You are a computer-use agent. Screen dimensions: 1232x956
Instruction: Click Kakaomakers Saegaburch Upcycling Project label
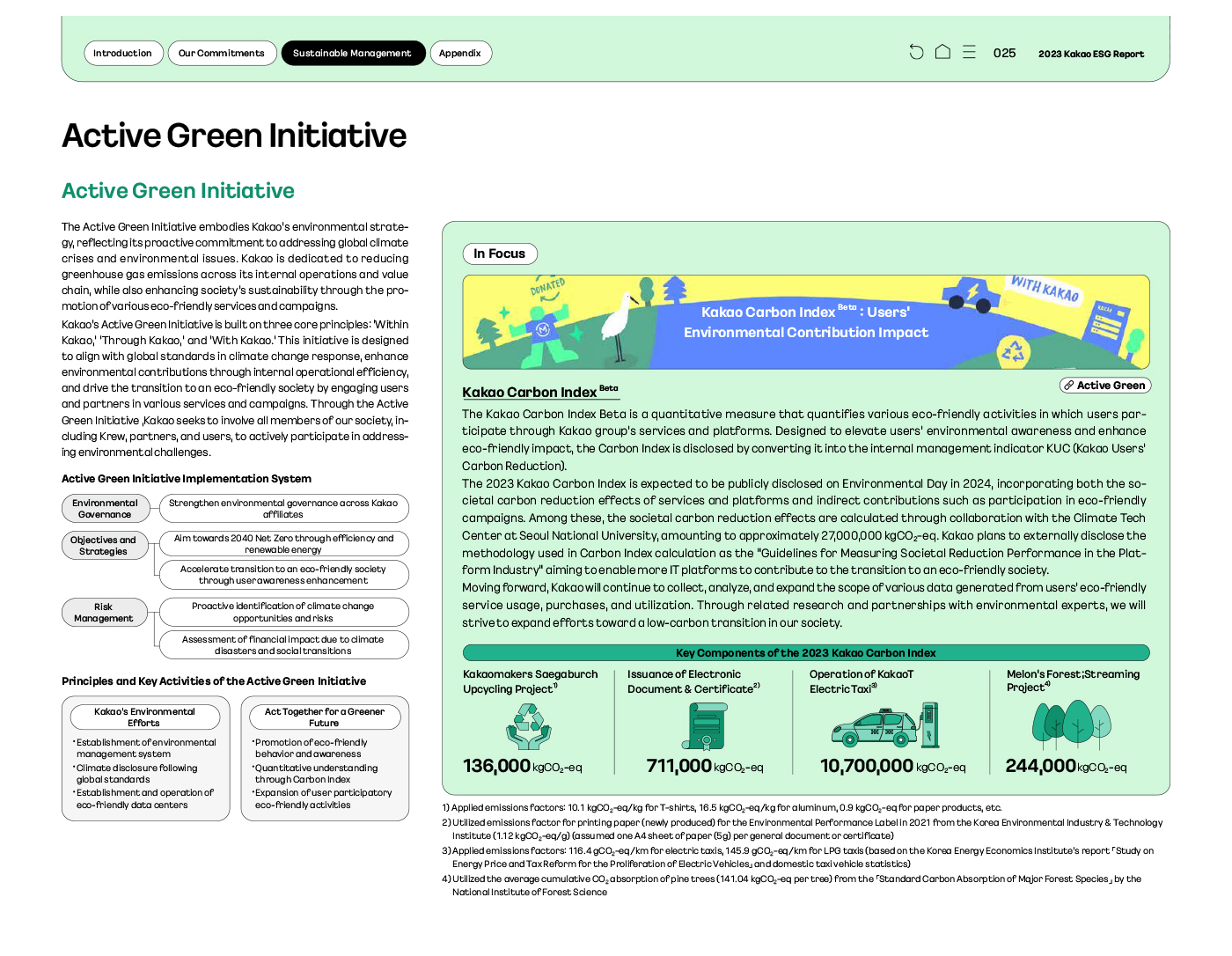[531, 681]
